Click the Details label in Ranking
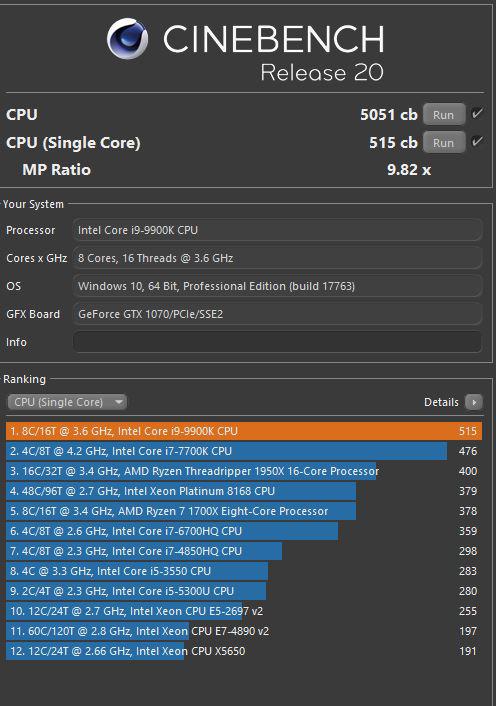The width and height of the screenshot is (496, 706). 441,402
